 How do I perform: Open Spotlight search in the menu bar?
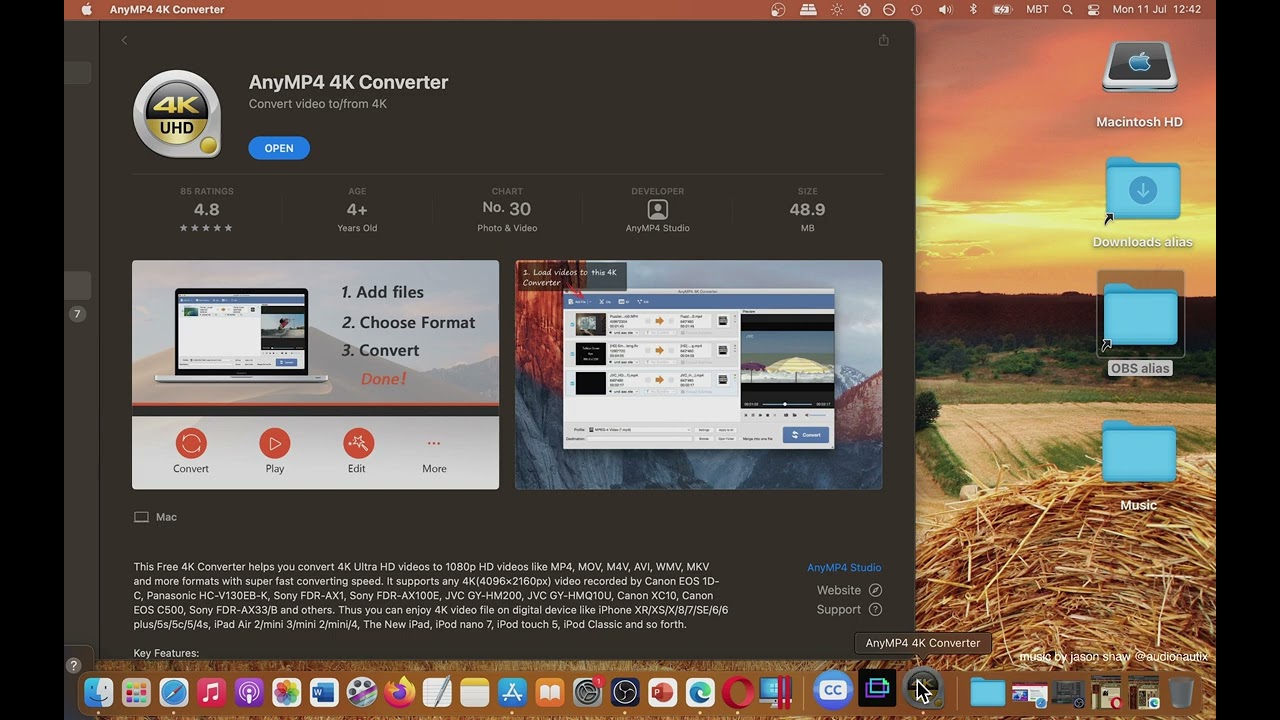point(1067,9)
